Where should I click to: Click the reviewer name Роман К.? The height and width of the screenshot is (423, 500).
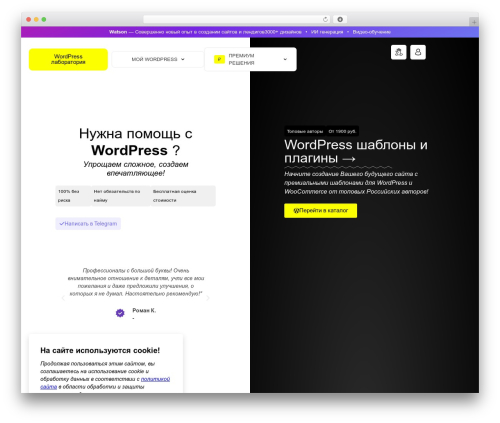pos(144,310)
